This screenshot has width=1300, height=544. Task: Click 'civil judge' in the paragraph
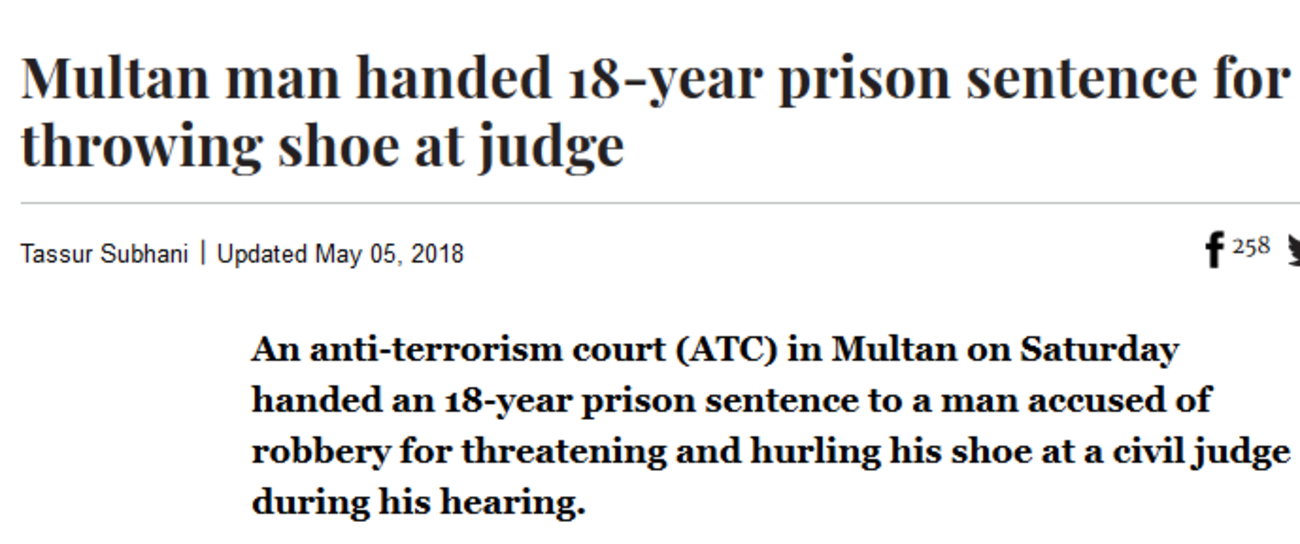(x=1199, y=452)
